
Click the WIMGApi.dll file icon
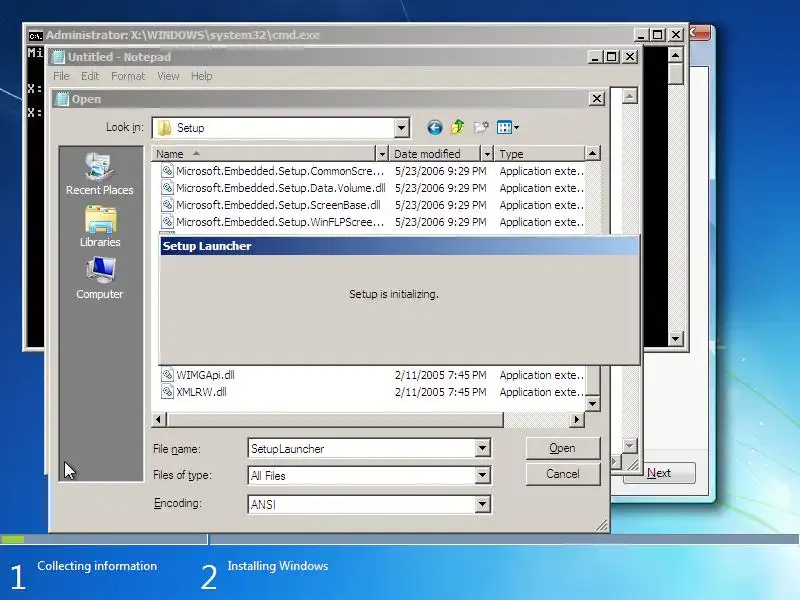click(x=167, y=375)
